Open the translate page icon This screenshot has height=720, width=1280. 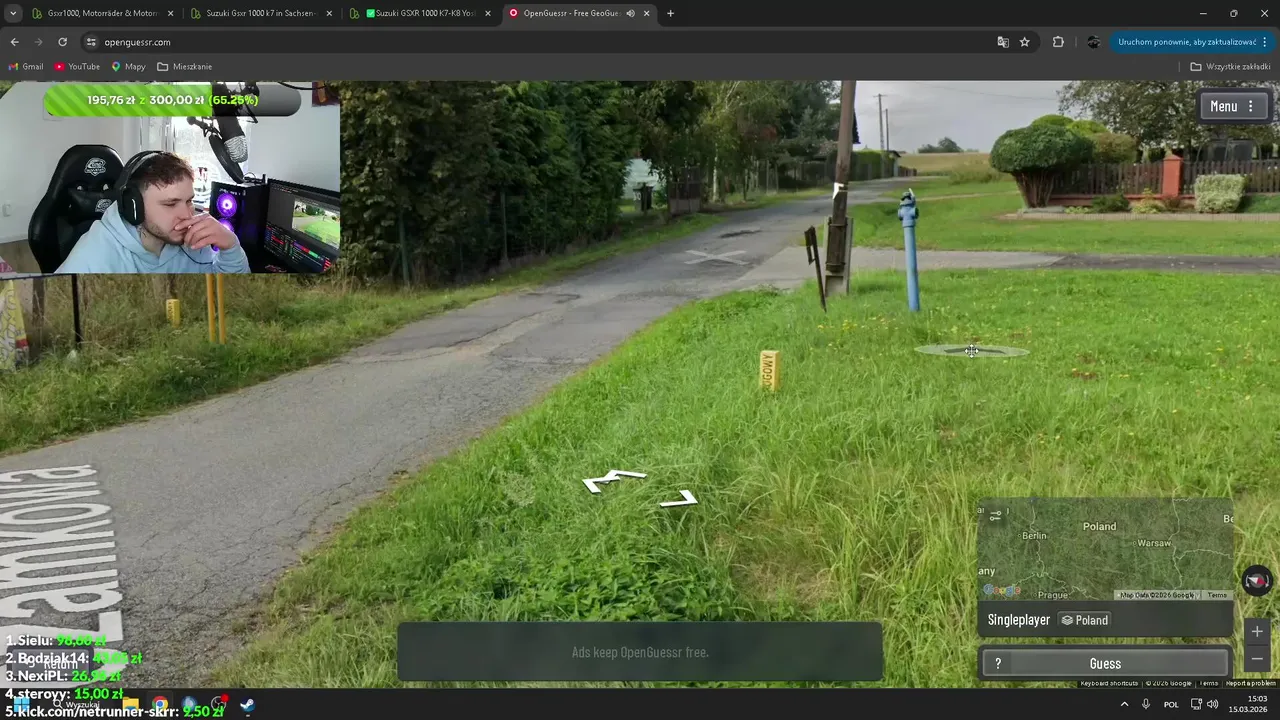(x=1003, y=42)
